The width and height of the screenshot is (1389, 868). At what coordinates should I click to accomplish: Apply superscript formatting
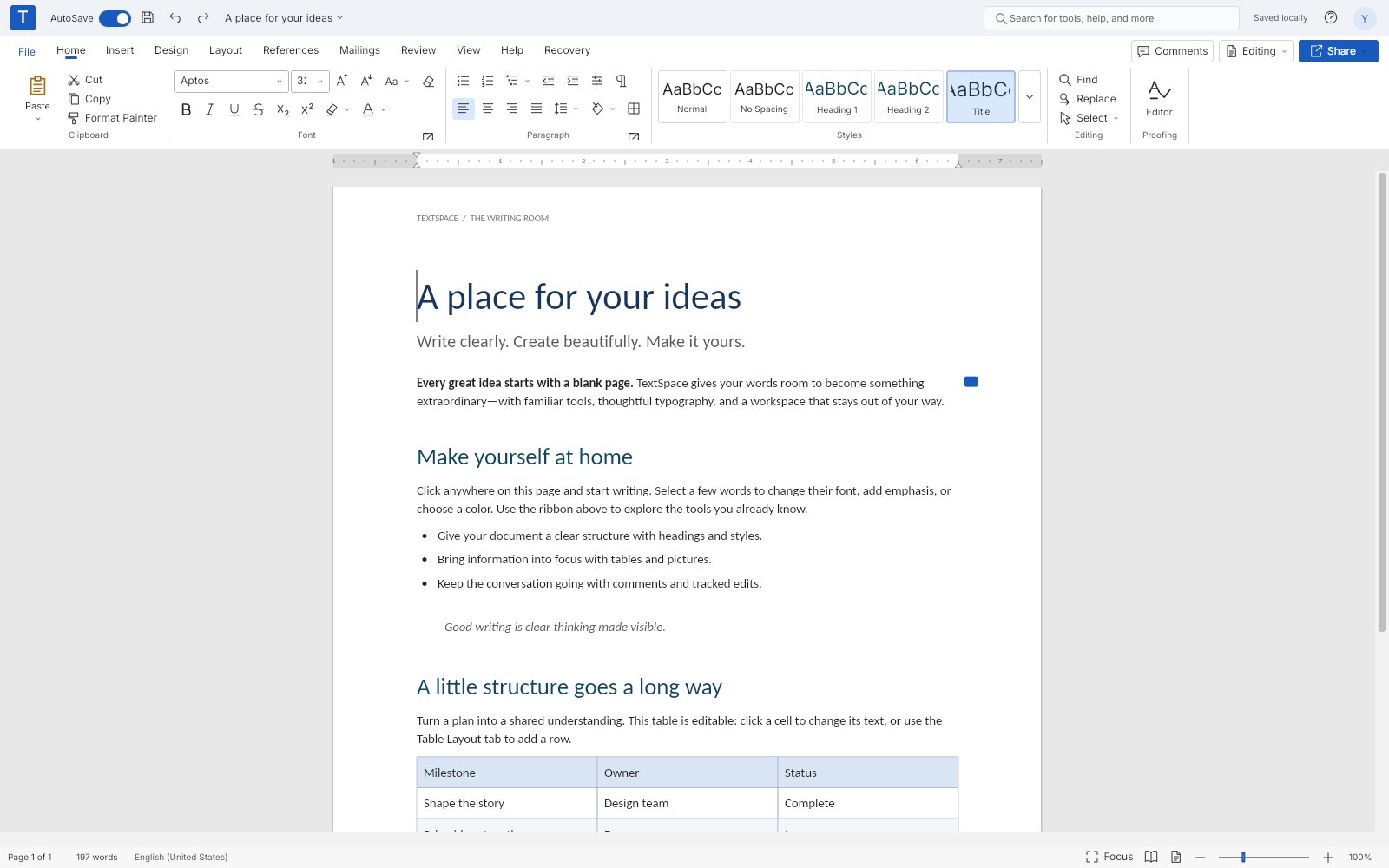pos(307,109)
